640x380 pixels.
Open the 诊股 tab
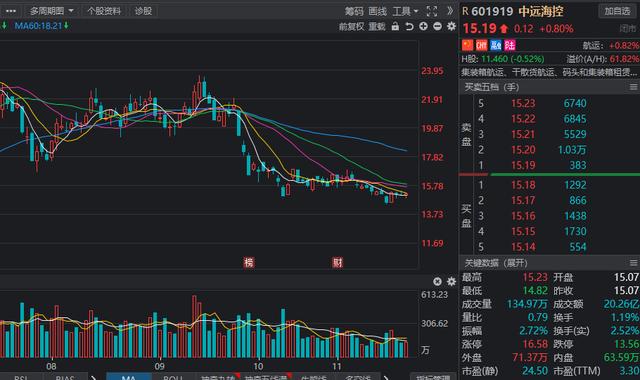(143, 11)
